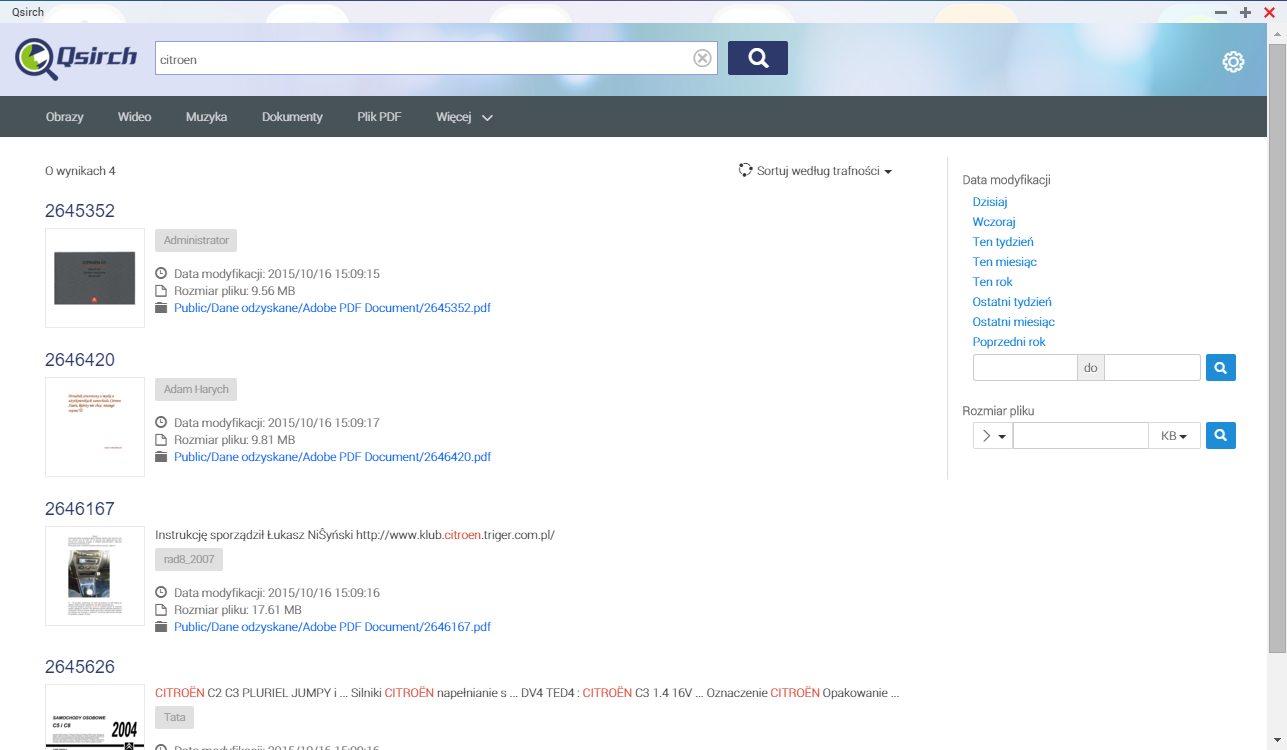The height and width of the screenshot is (750, 1287).
Task: Click folder icon for 2646420.pdf path
Action: [161, 457]
